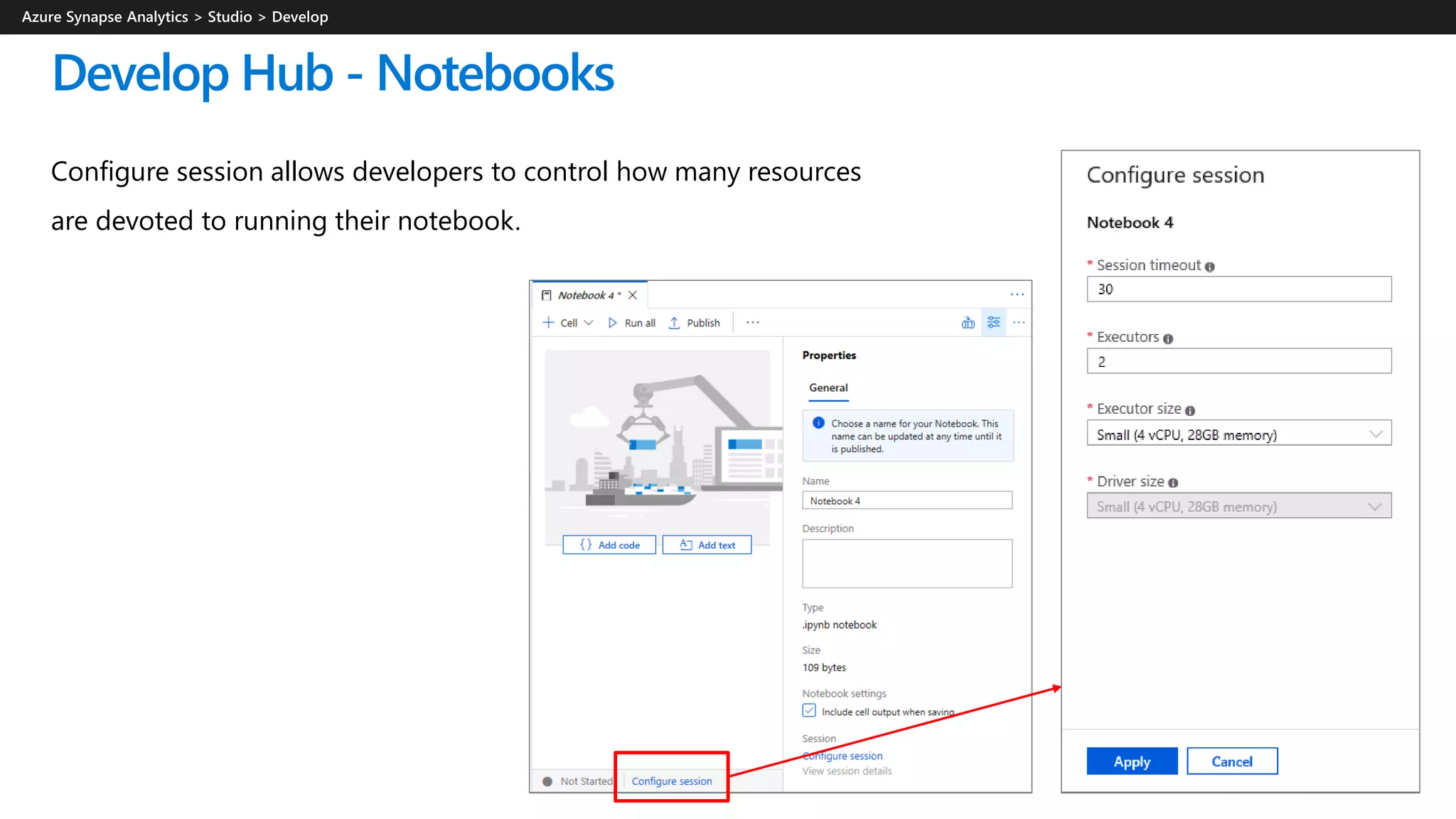The width and height of the screenshot is (1456, 819).
Task: Switch to the General properties tab
Action: 828,388
